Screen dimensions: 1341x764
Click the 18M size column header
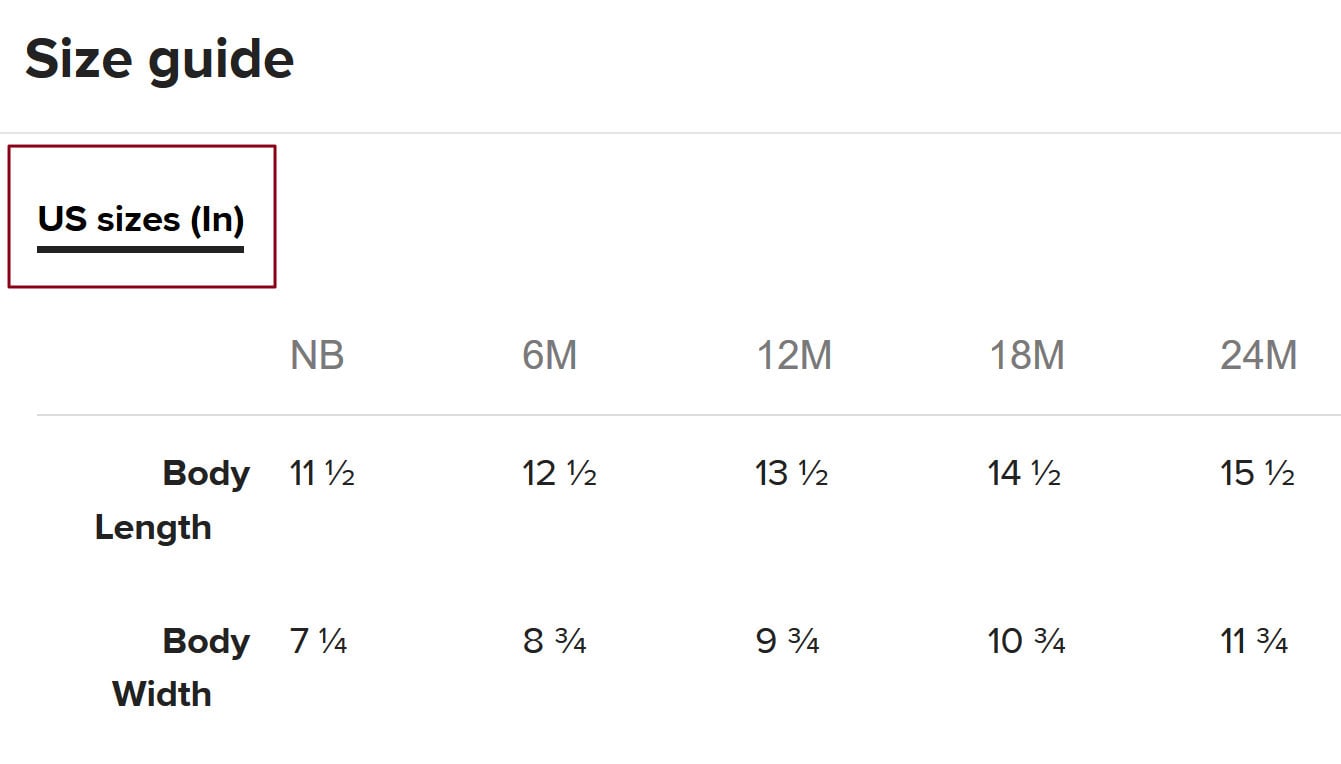click(x=1027, y=356)
